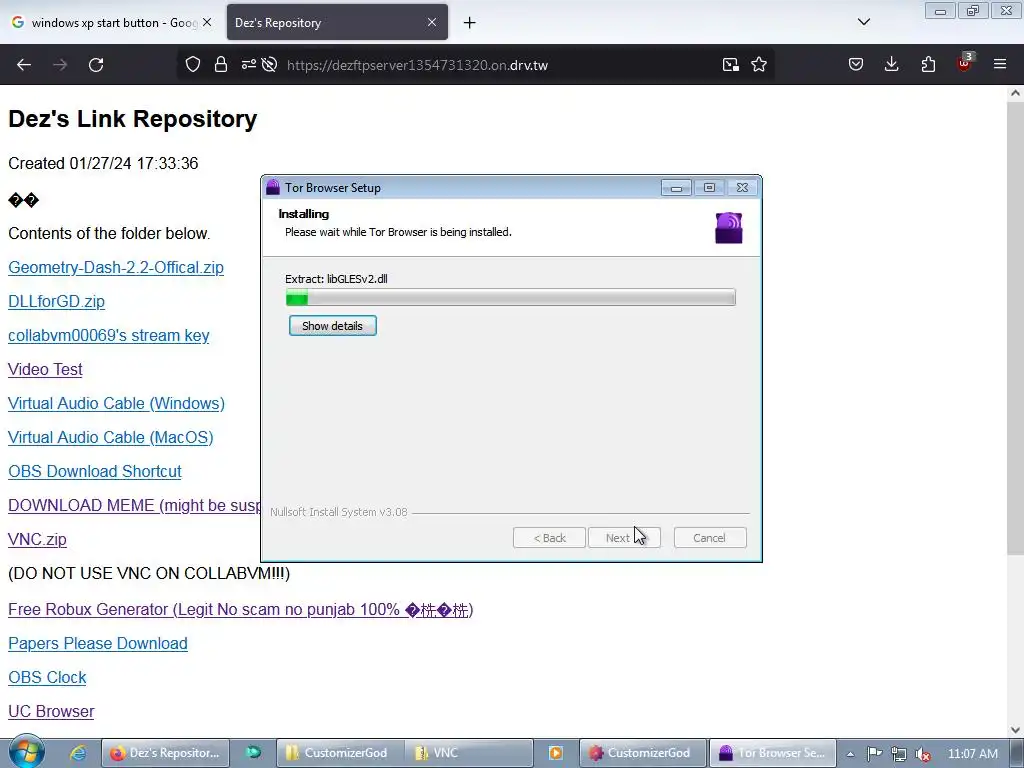Go back with the browser back arrow
Image resolution: width=1024 pixels, height=768 pixels.
[24, 65]
